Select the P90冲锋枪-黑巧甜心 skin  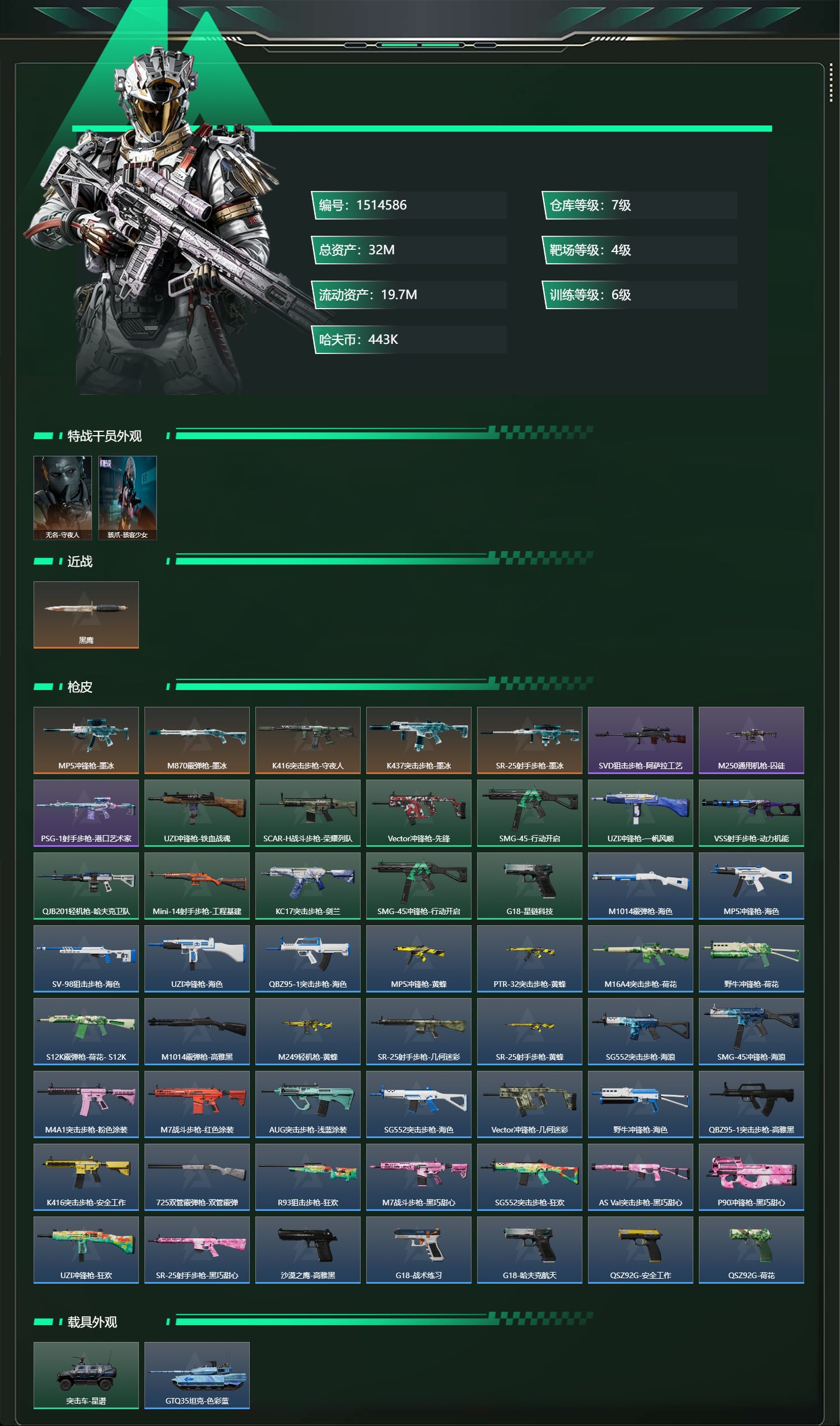[x=752, y=1177]
